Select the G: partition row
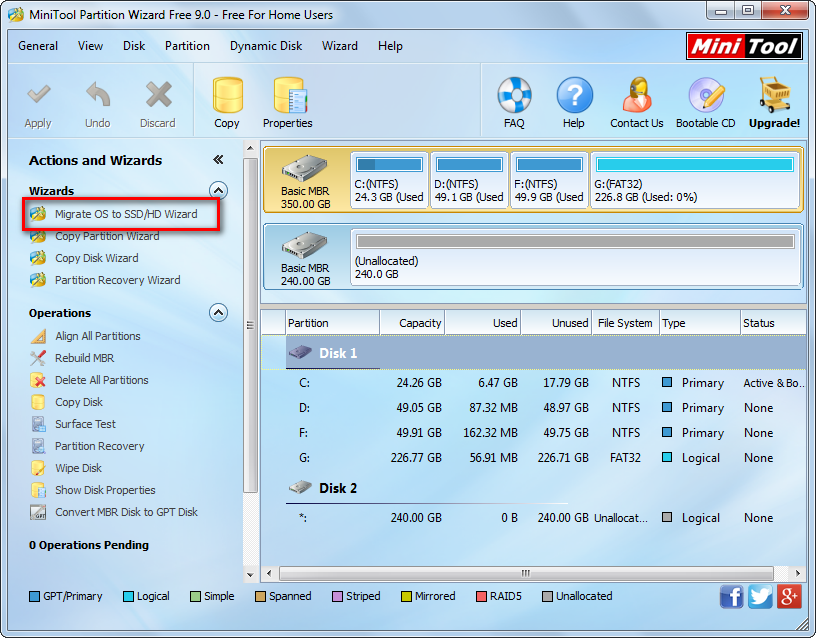This screenshot has width=816, height=638. click(x=533, y=458)
